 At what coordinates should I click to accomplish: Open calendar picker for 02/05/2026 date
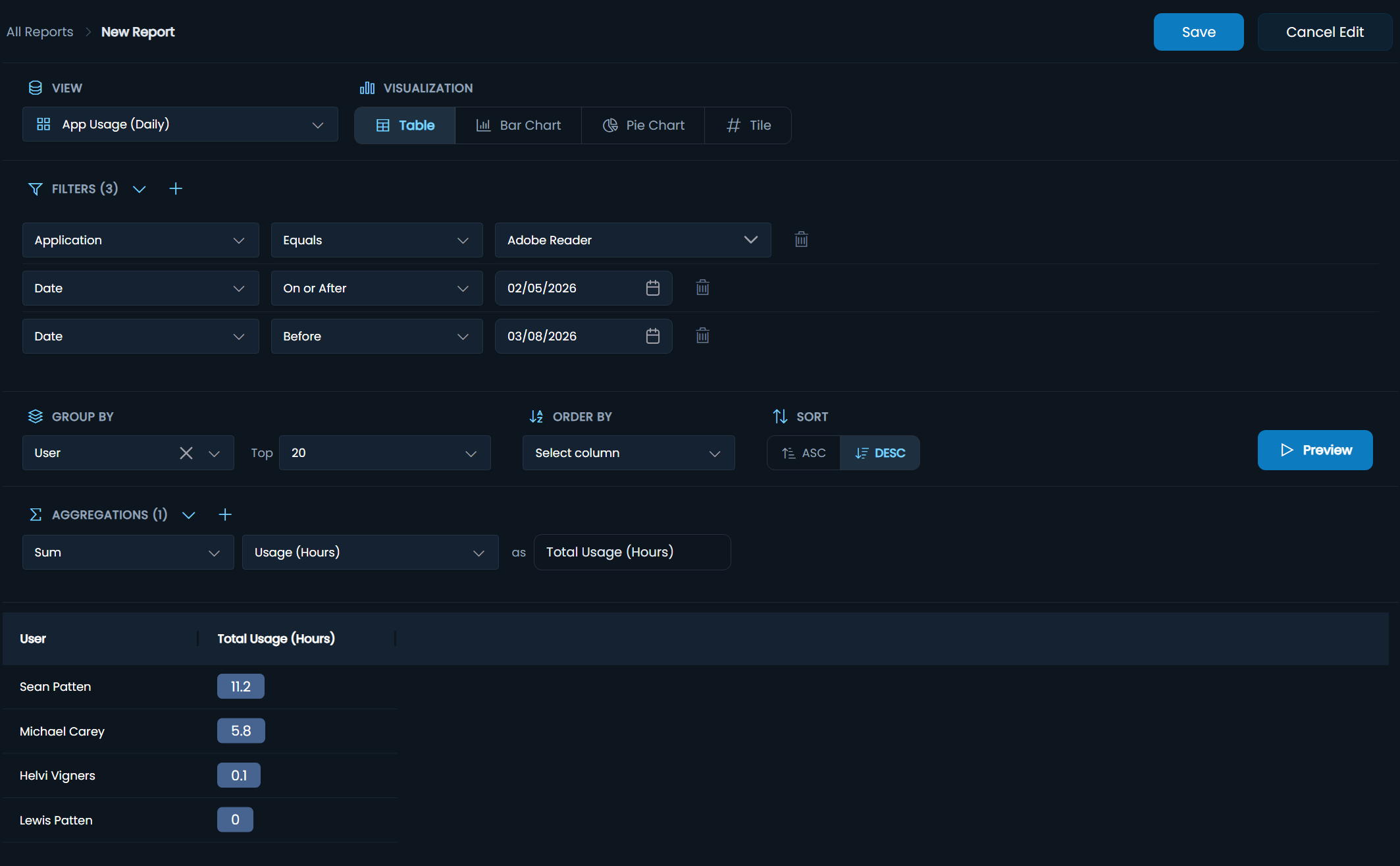[652, 288]
